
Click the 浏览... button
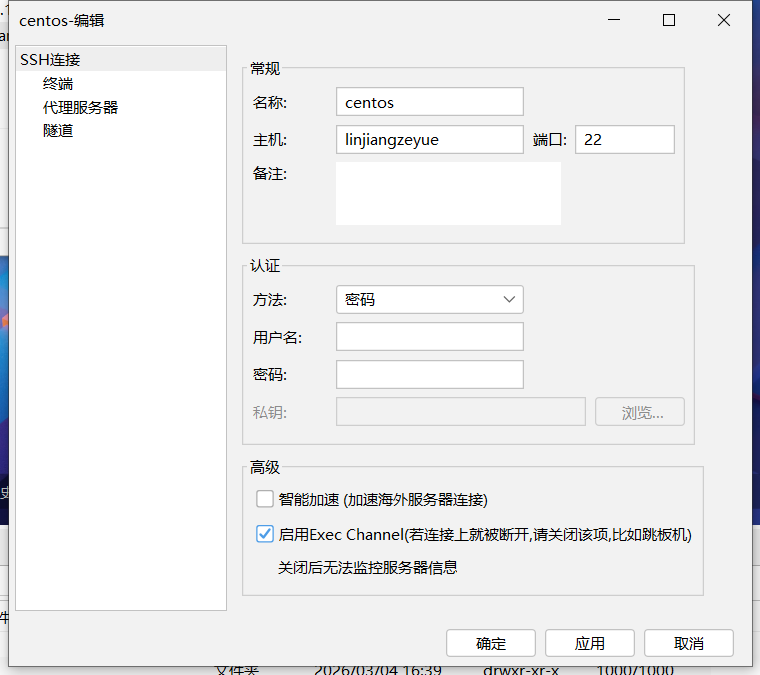tap(640, 412)
